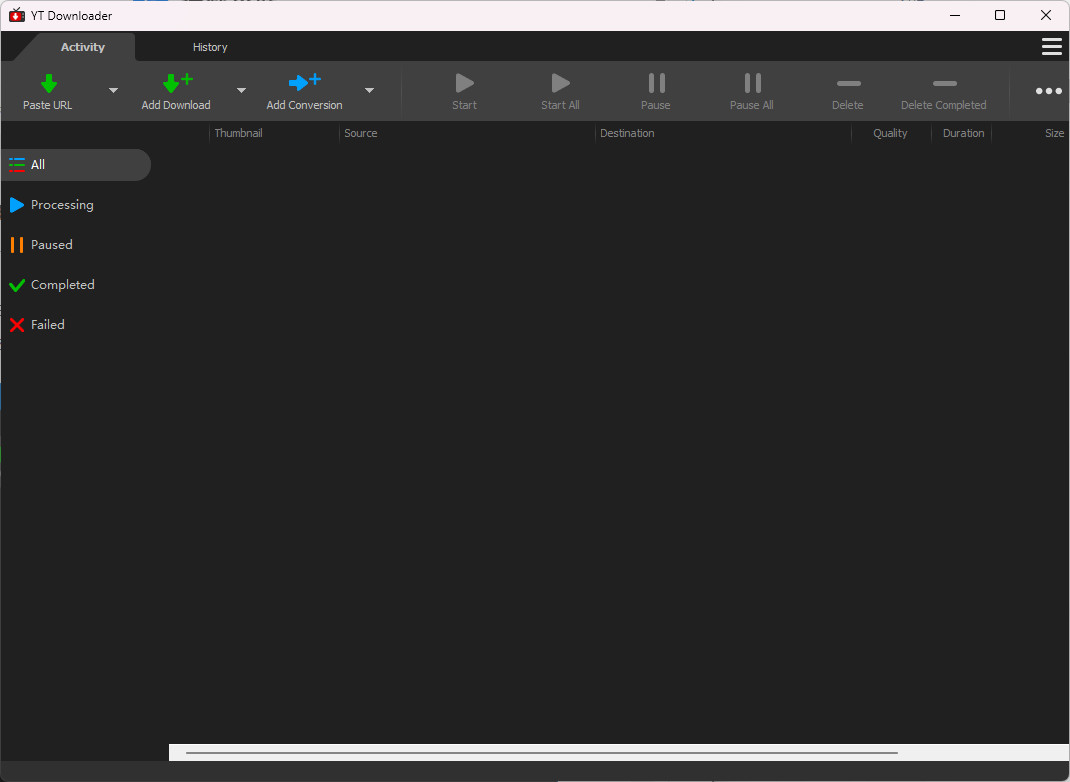Sort by the Duration column header
The width and height of the screenshot is (1070, 782).
[961, 133]
